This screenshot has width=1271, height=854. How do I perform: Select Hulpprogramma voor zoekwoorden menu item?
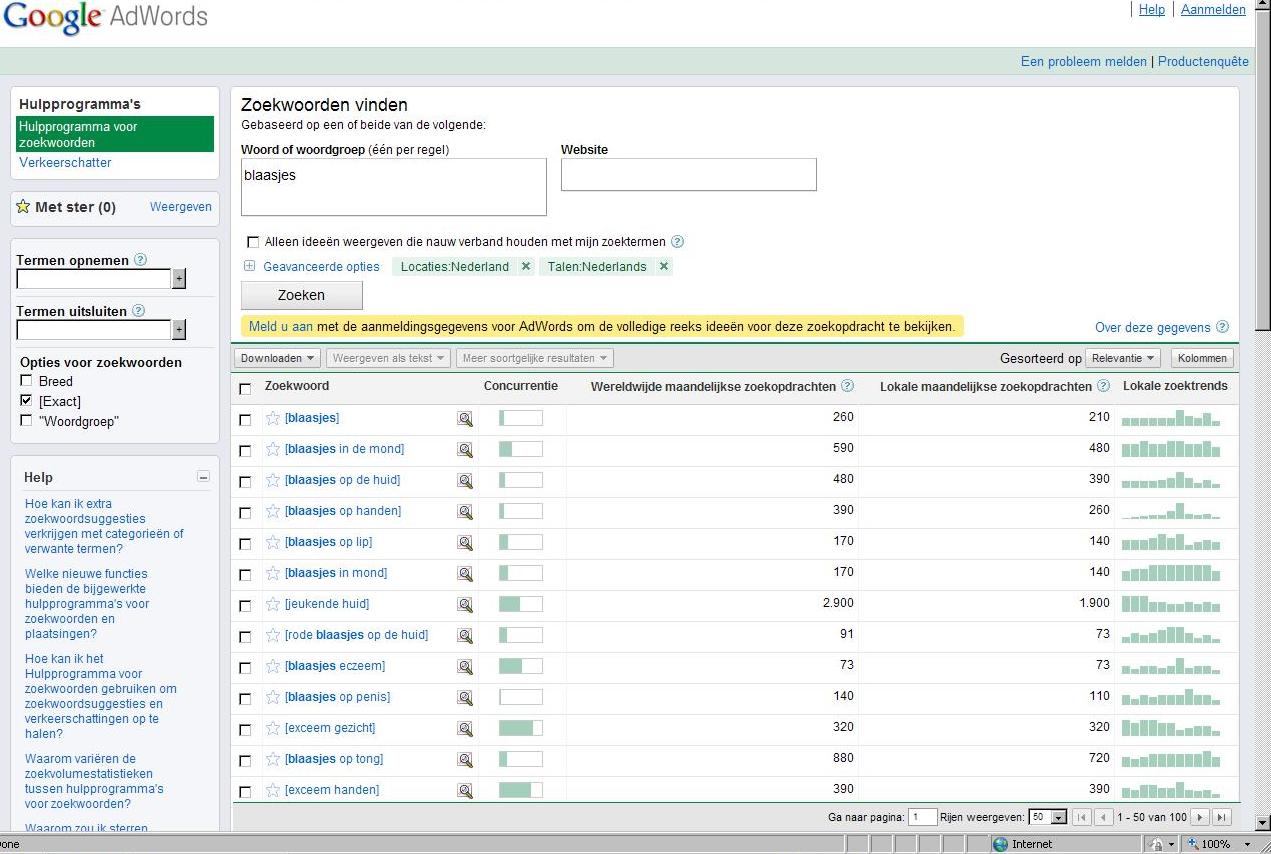click(x=115, y=134)
